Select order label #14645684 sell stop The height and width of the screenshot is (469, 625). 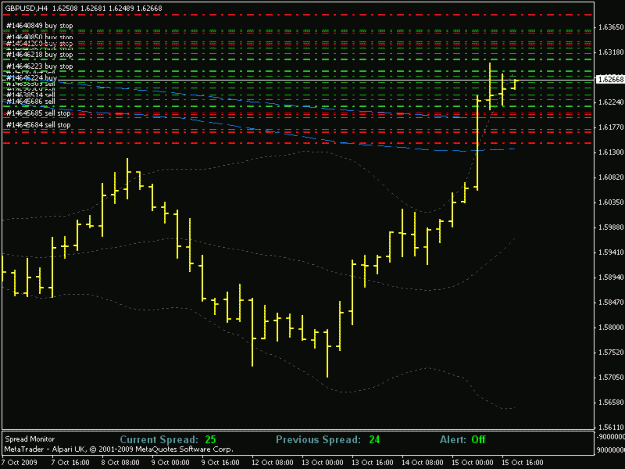[38, 125]
